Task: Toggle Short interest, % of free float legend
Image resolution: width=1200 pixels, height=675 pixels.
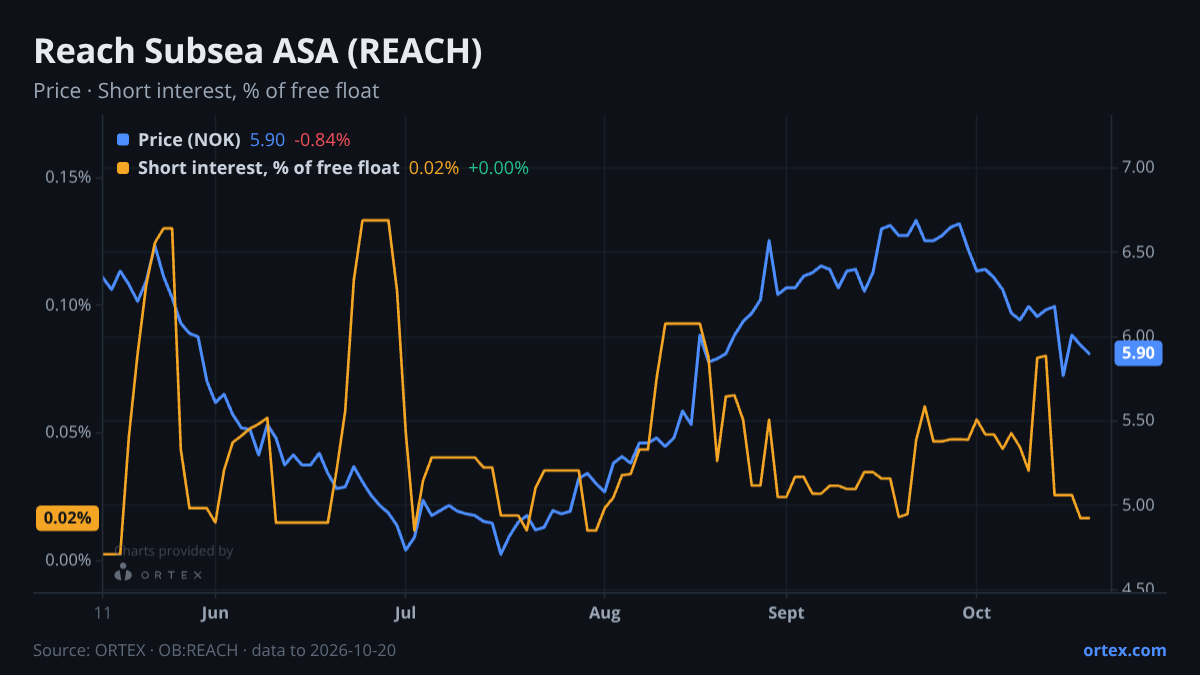Action: click(268, 168)
